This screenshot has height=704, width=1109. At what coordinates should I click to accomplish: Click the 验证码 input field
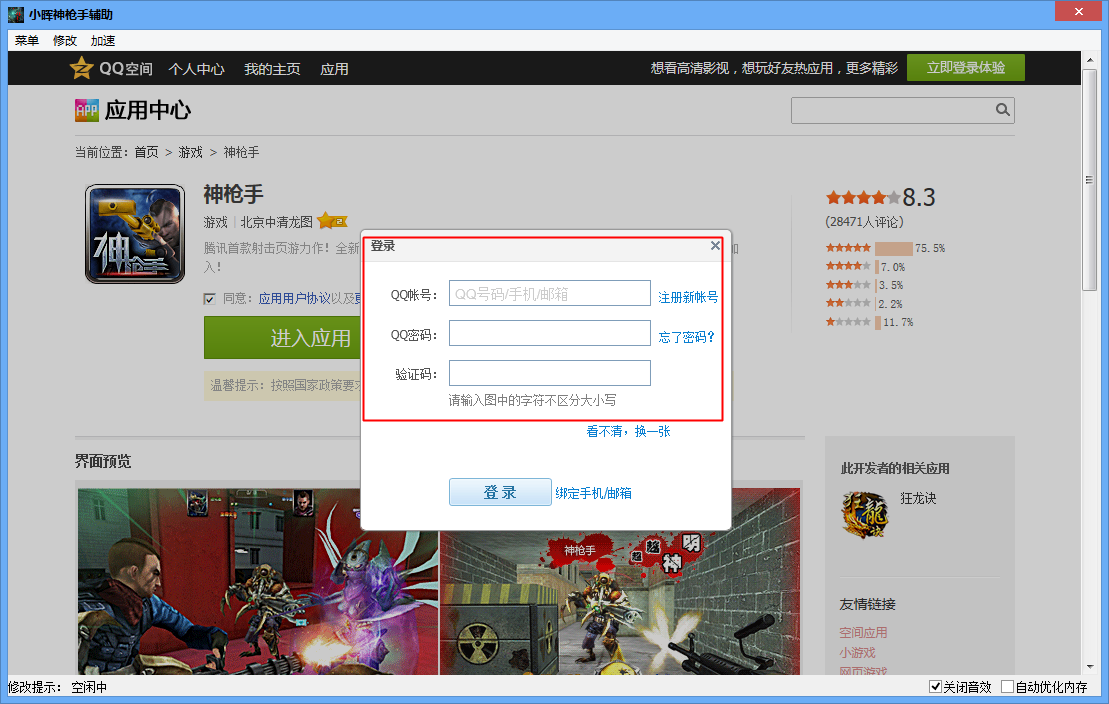pos(550,373)
